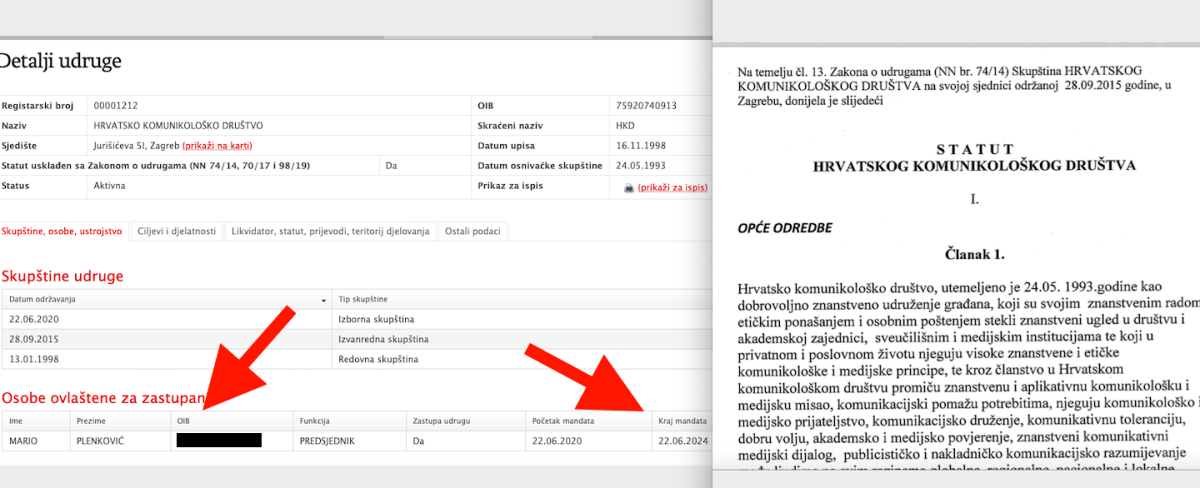1200x488 pixels.
Task: Click the Funkcija column header
Action: pos(350,421)
